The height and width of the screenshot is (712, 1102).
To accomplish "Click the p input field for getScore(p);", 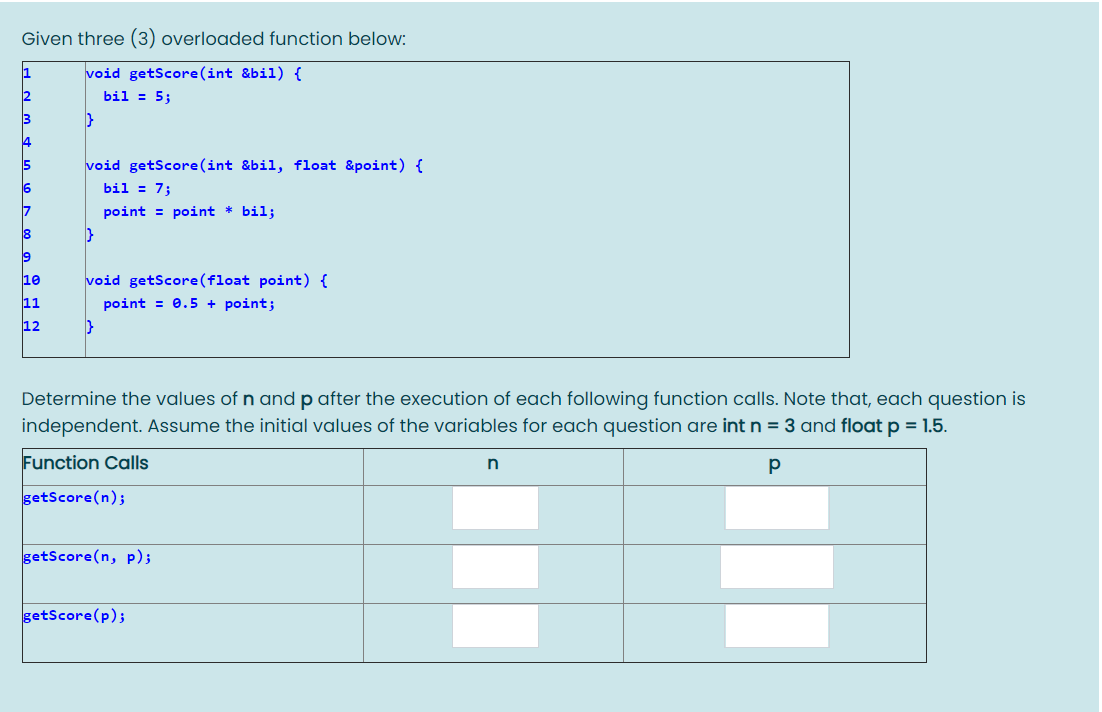I will tap(777, 625).
